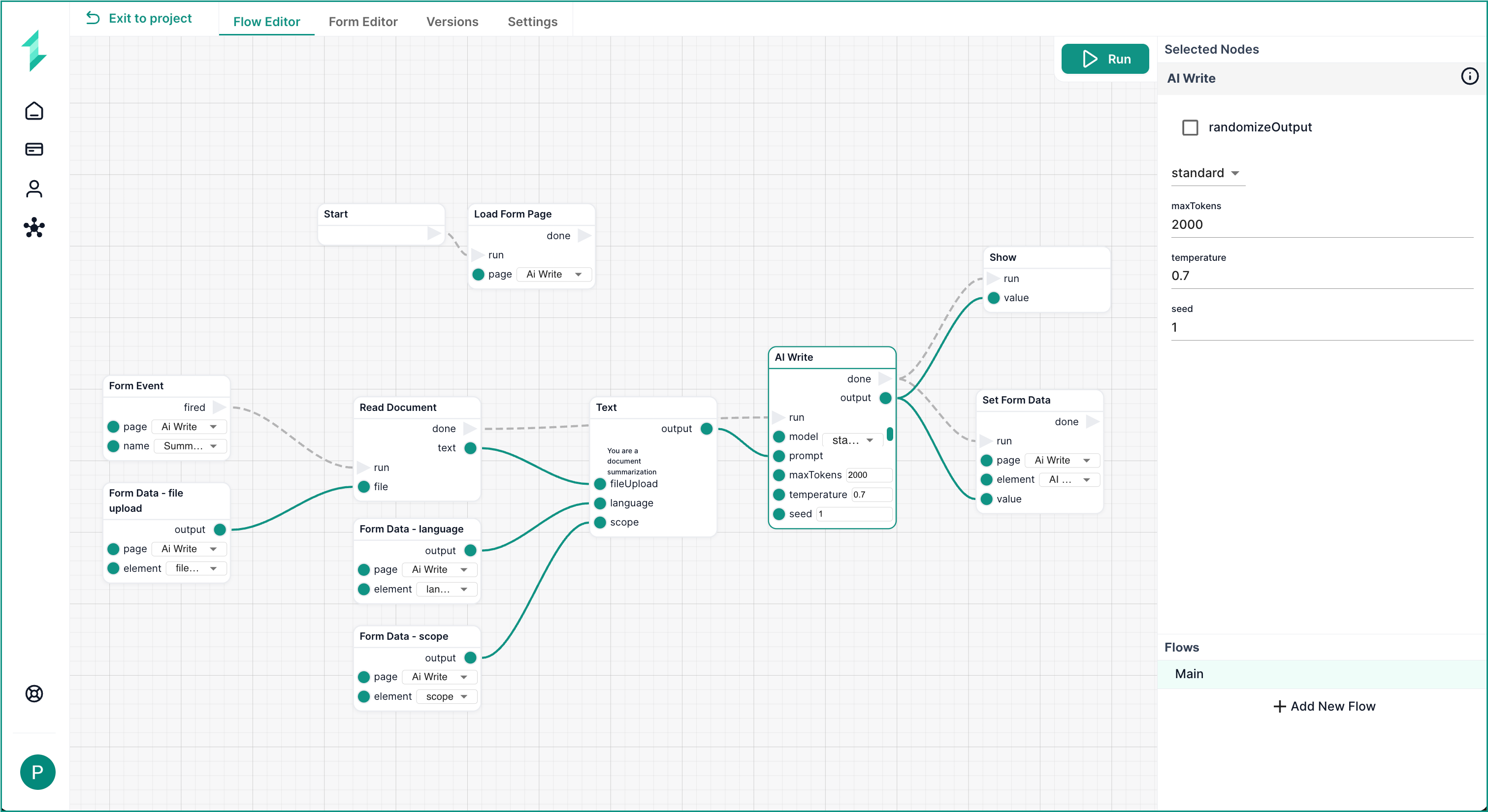Click the Run button
Screen dimensions: 1488x812
1105,59
